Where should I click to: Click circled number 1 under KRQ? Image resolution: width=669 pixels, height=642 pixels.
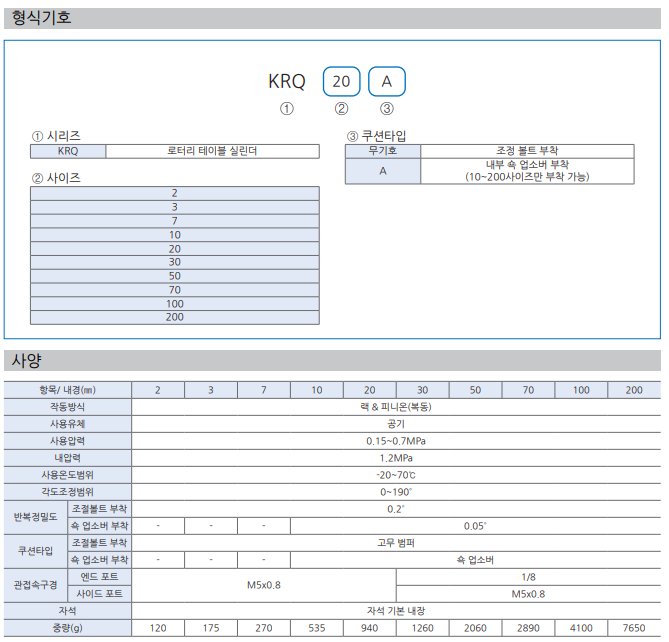tap(287, 109)
